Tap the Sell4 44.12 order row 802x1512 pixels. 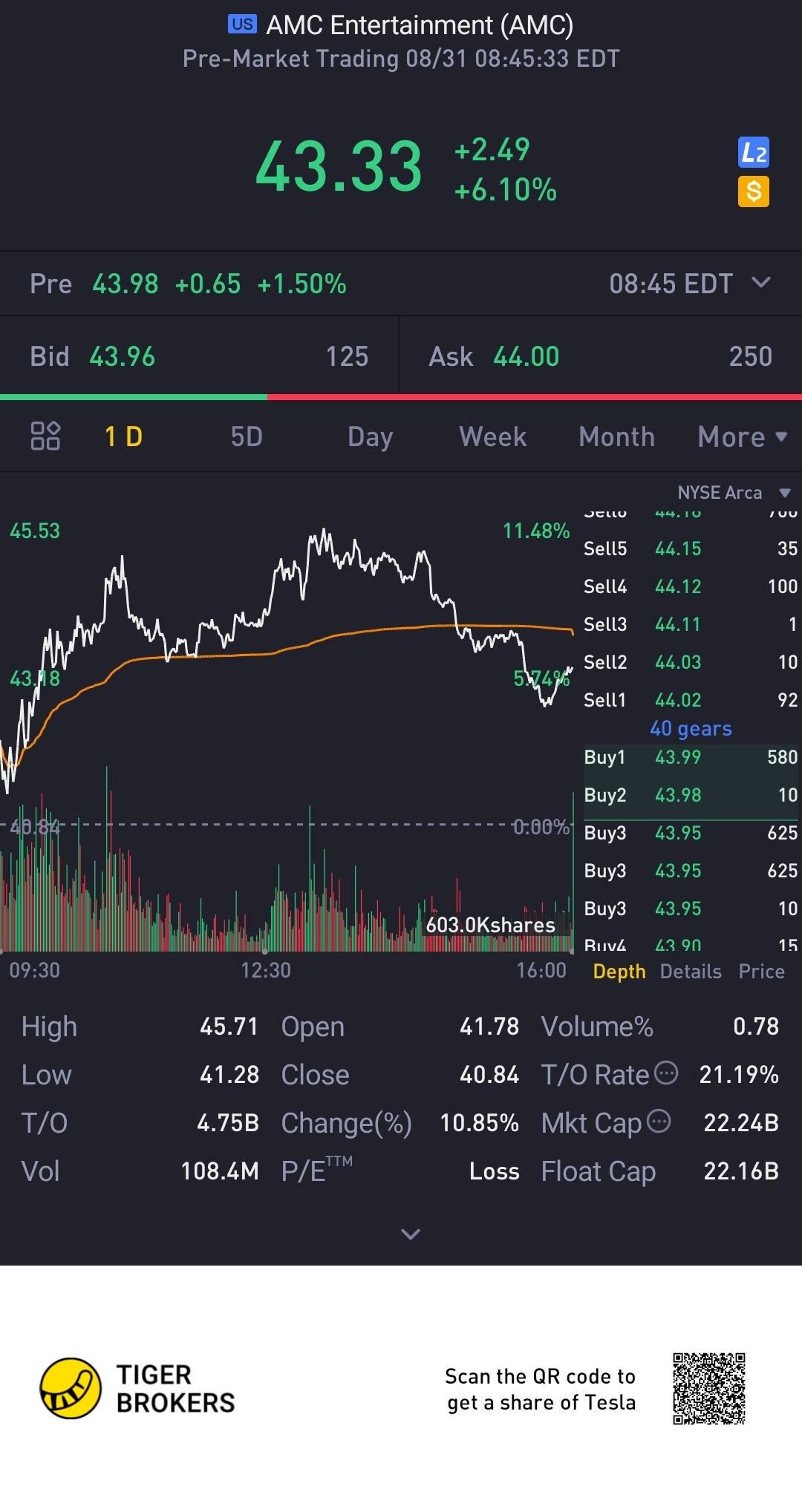[x=691, y=586]
